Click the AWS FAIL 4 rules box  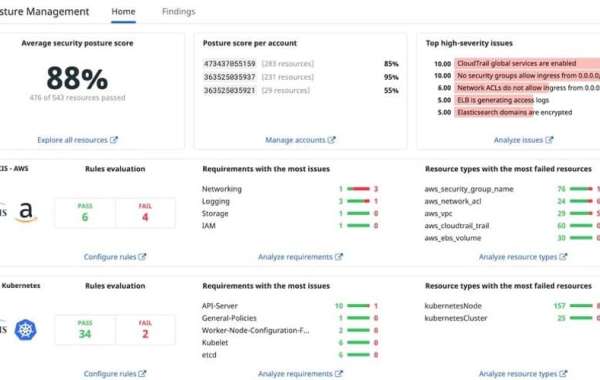(145, 213)
